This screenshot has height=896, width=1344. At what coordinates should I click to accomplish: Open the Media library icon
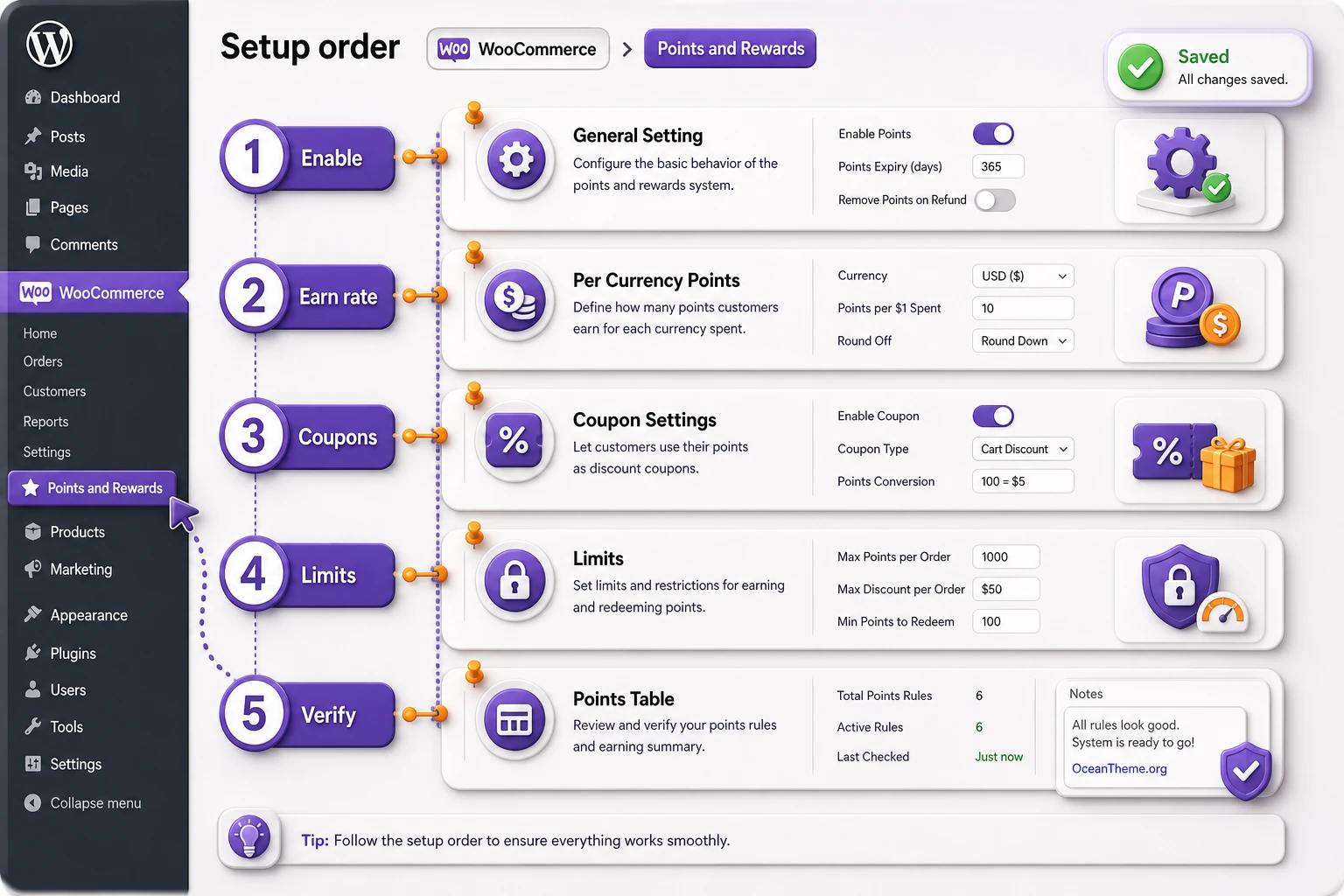click(x=33, y=171)
